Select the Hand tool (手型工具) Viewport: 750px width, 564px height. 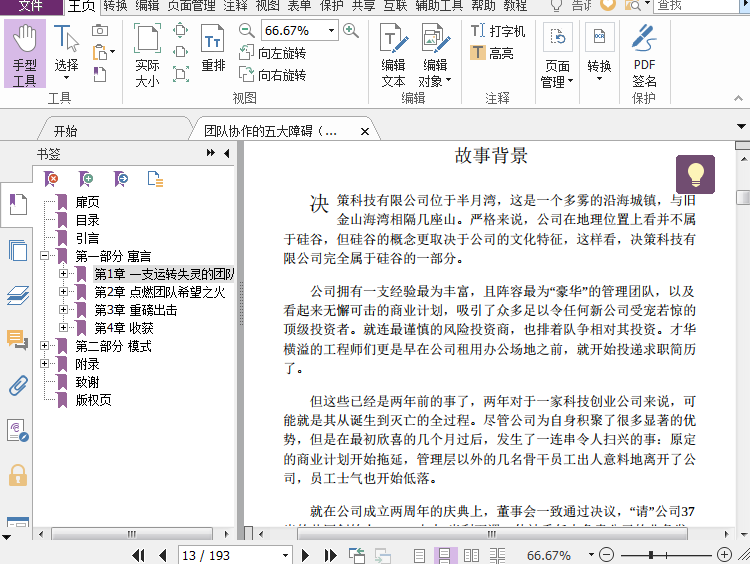[x=25, y=54]
